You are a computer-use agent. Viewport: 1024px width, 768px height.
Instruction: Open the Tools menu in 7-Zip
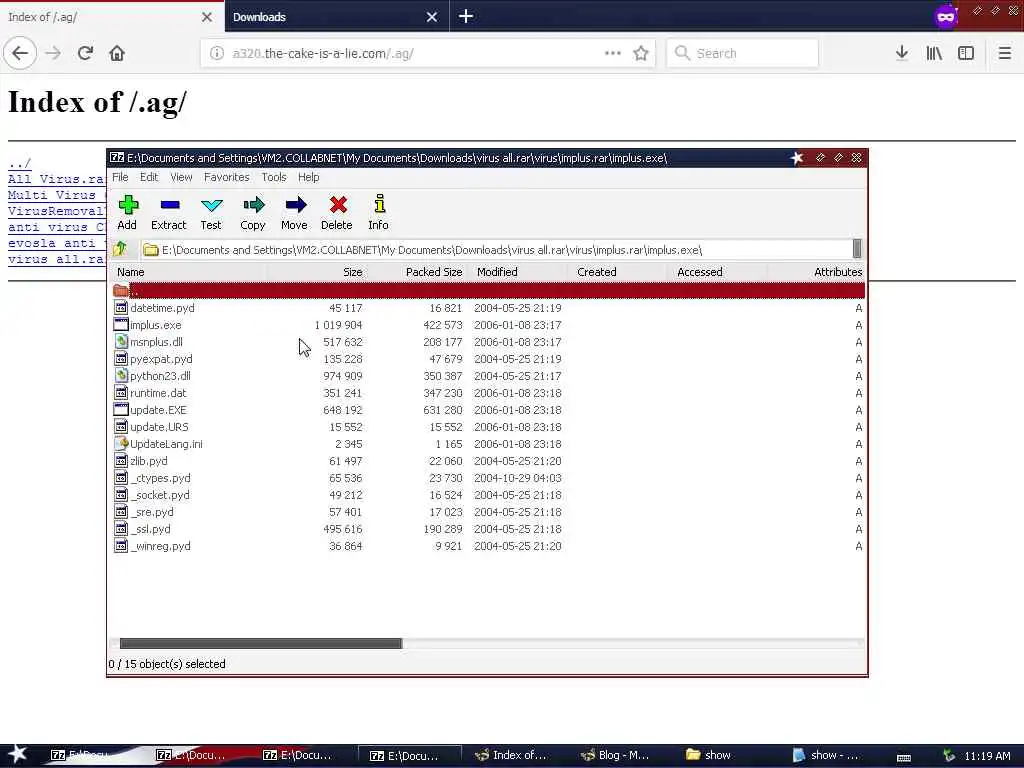(x=274, y=177)
